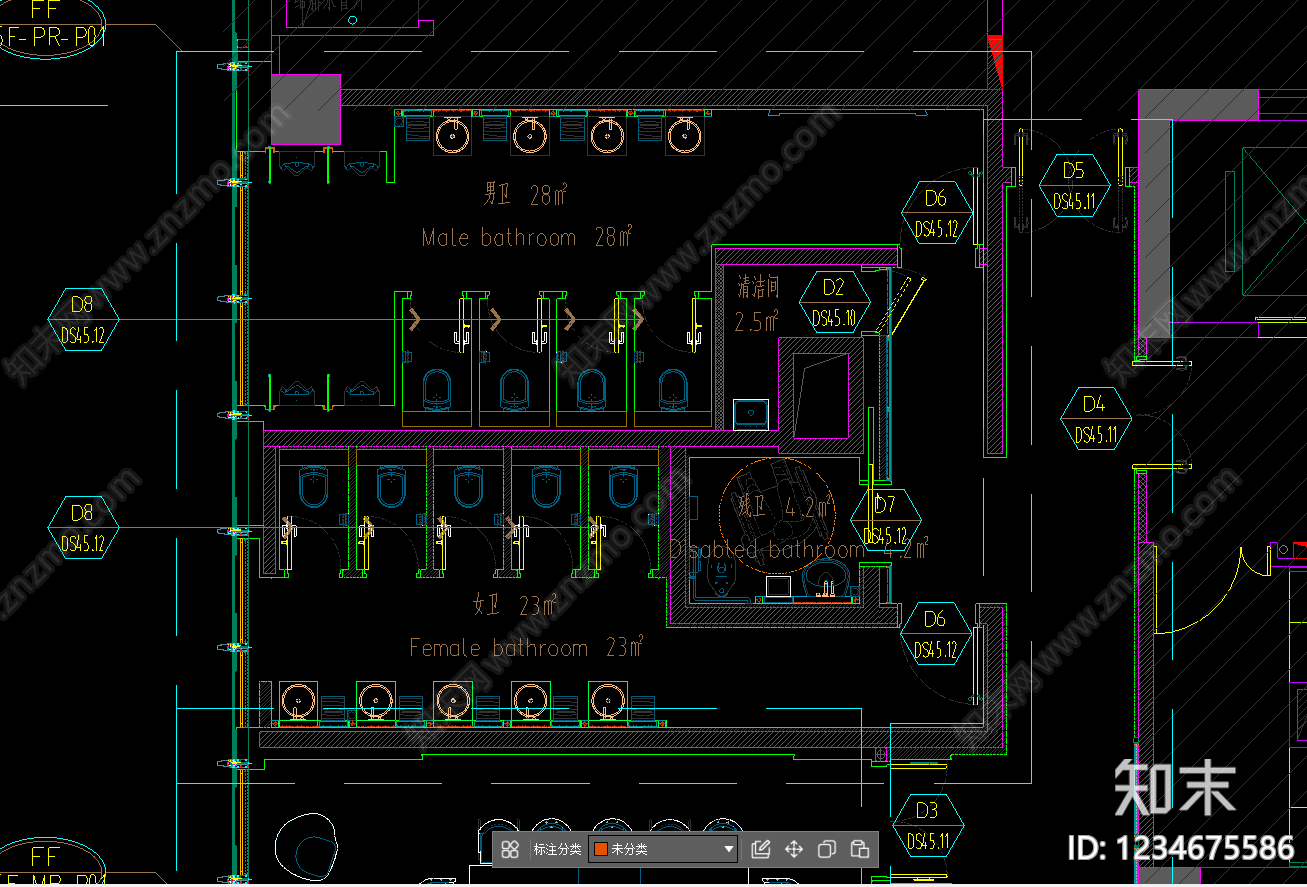This screenshot has width=1307, height=887.
Task: Select the 清洁间 room label
Action: tap(758, 287)
